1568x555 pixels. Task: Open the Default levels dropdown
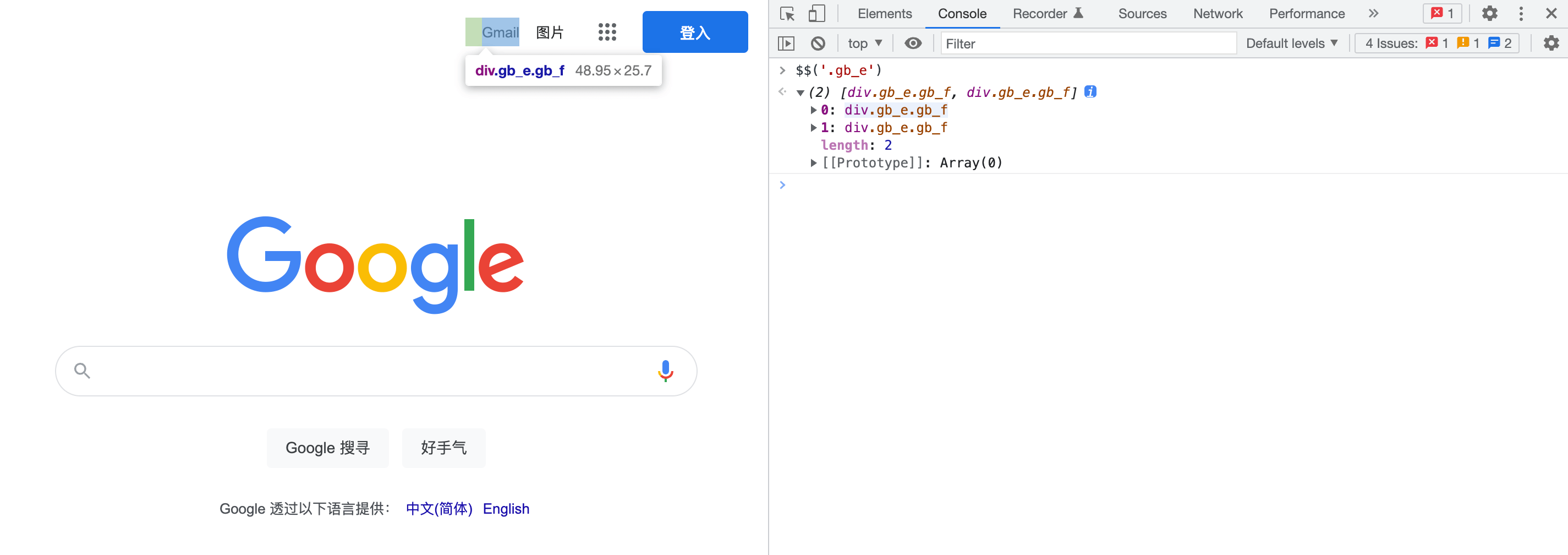tap(1292, 43)
